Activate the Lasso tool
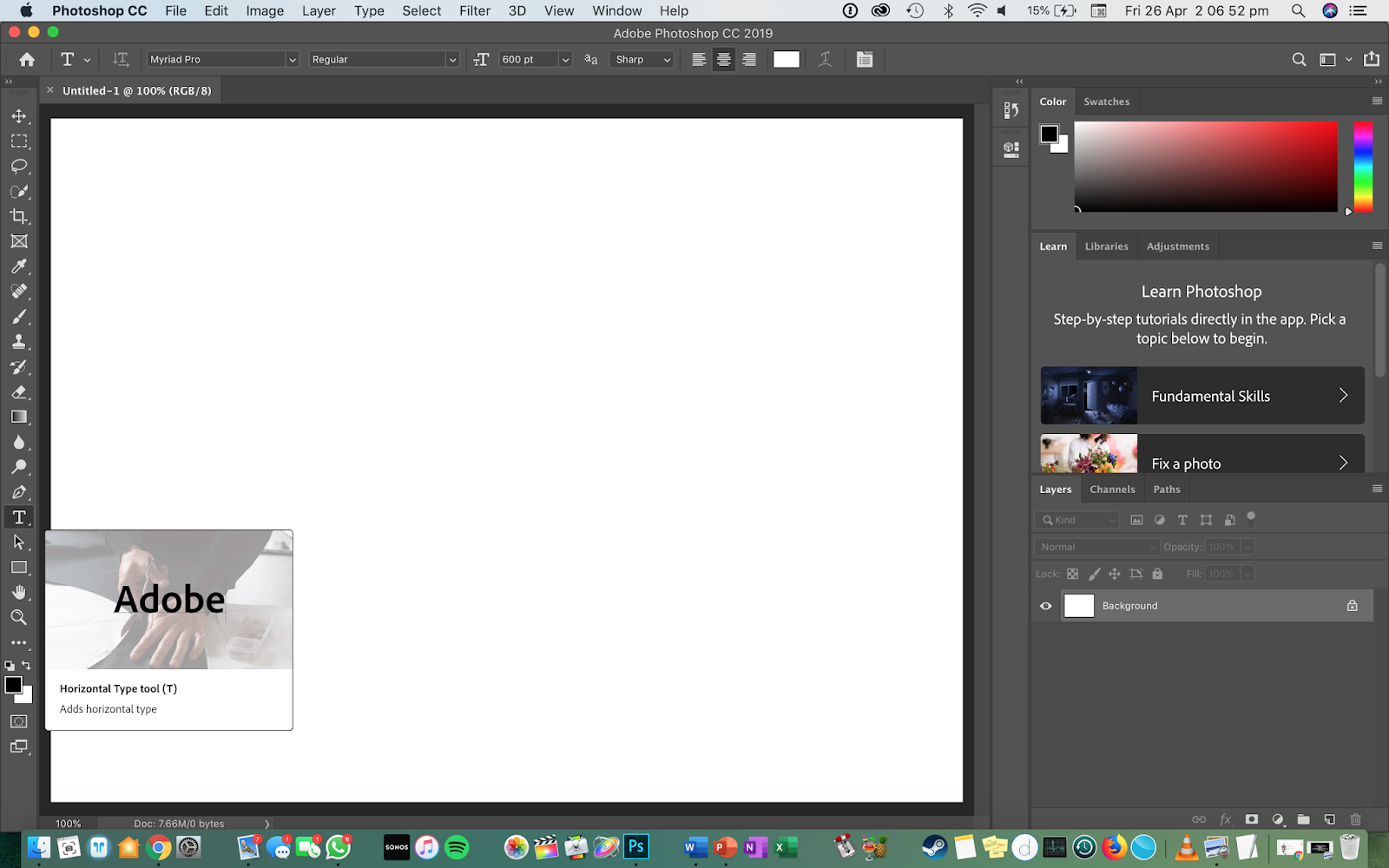1389x868 pixels. [18, 166]
